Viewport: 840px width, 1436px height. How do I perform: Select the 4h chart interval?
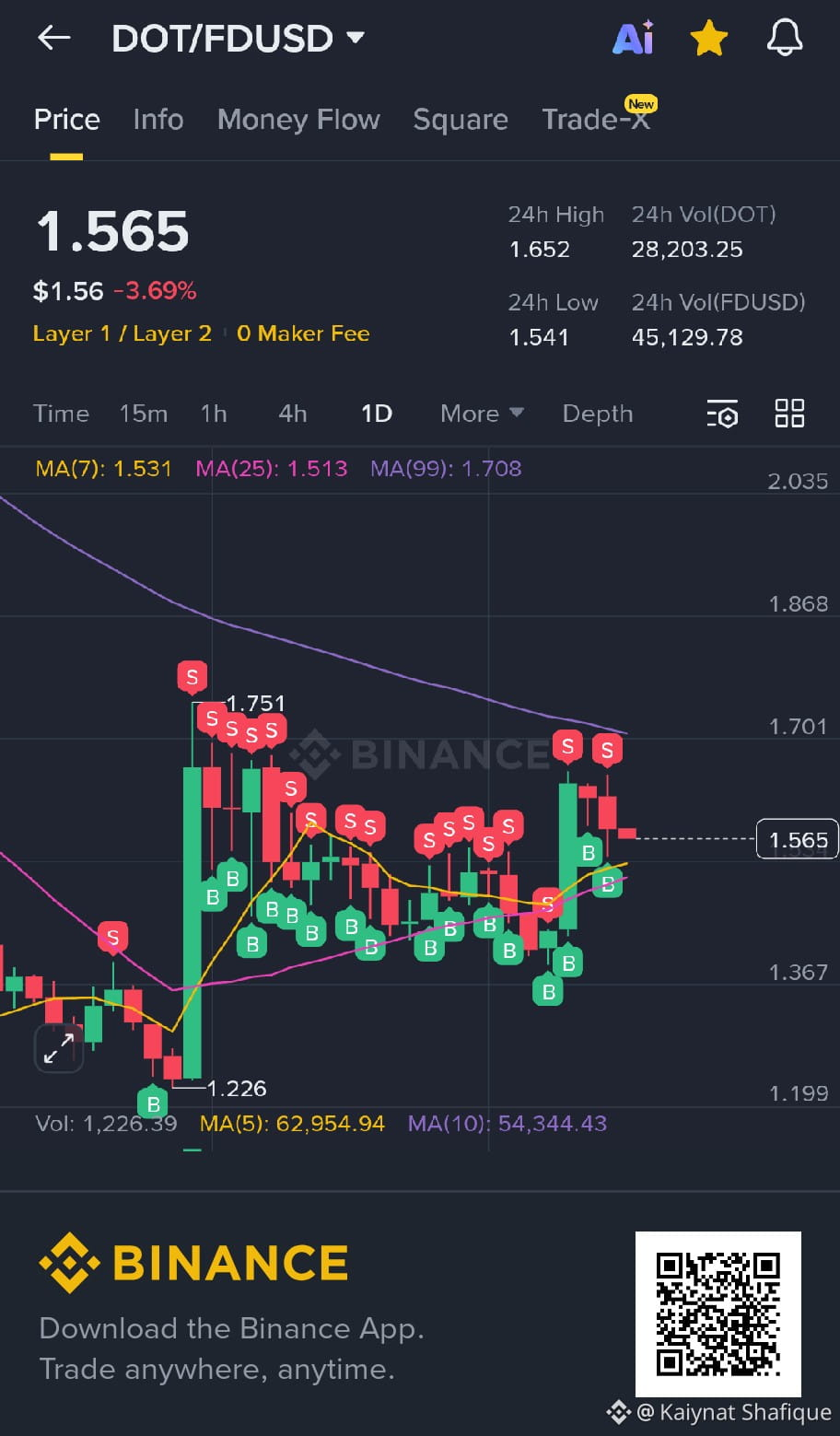tap(293, 414)
